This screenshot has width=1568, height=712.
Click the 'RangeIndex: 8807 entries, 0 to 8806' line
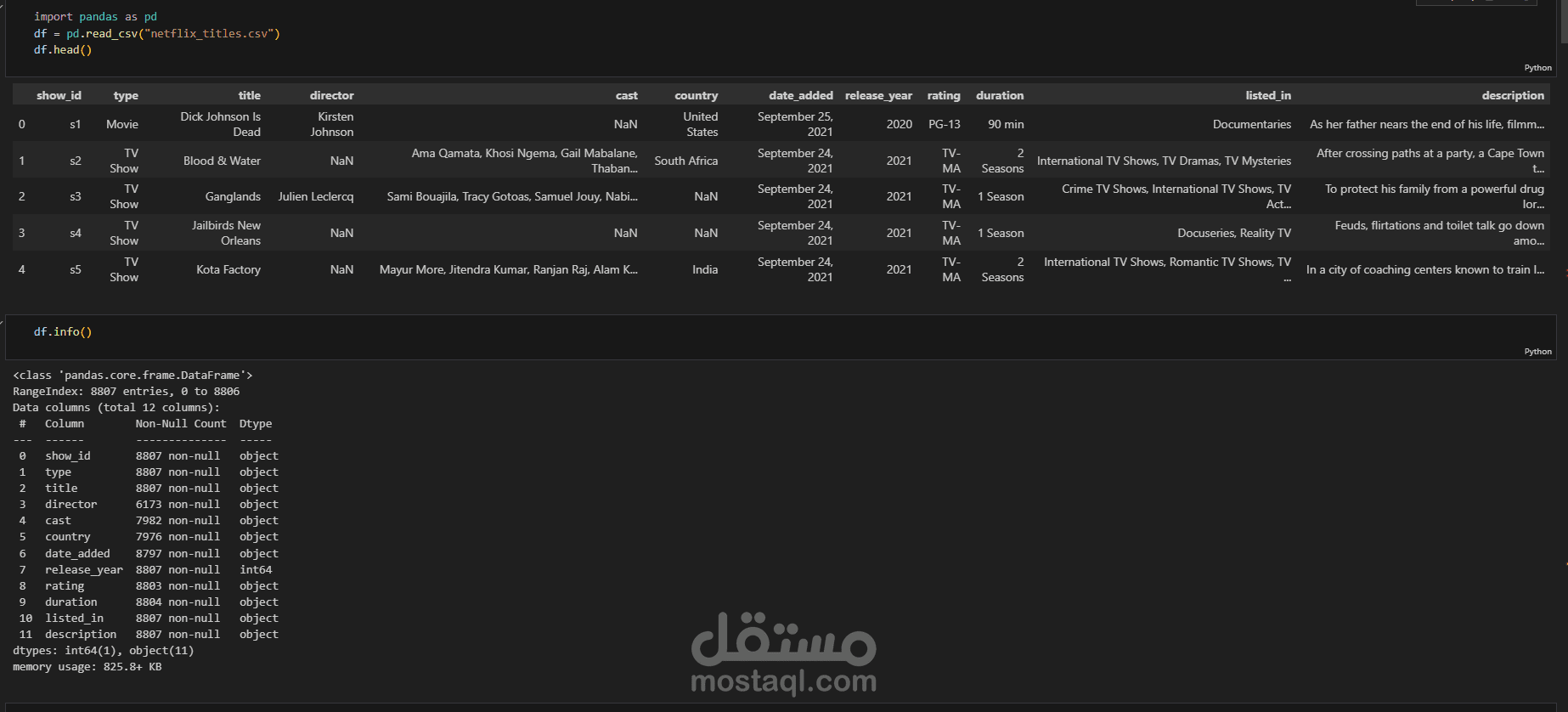(126, 392)
